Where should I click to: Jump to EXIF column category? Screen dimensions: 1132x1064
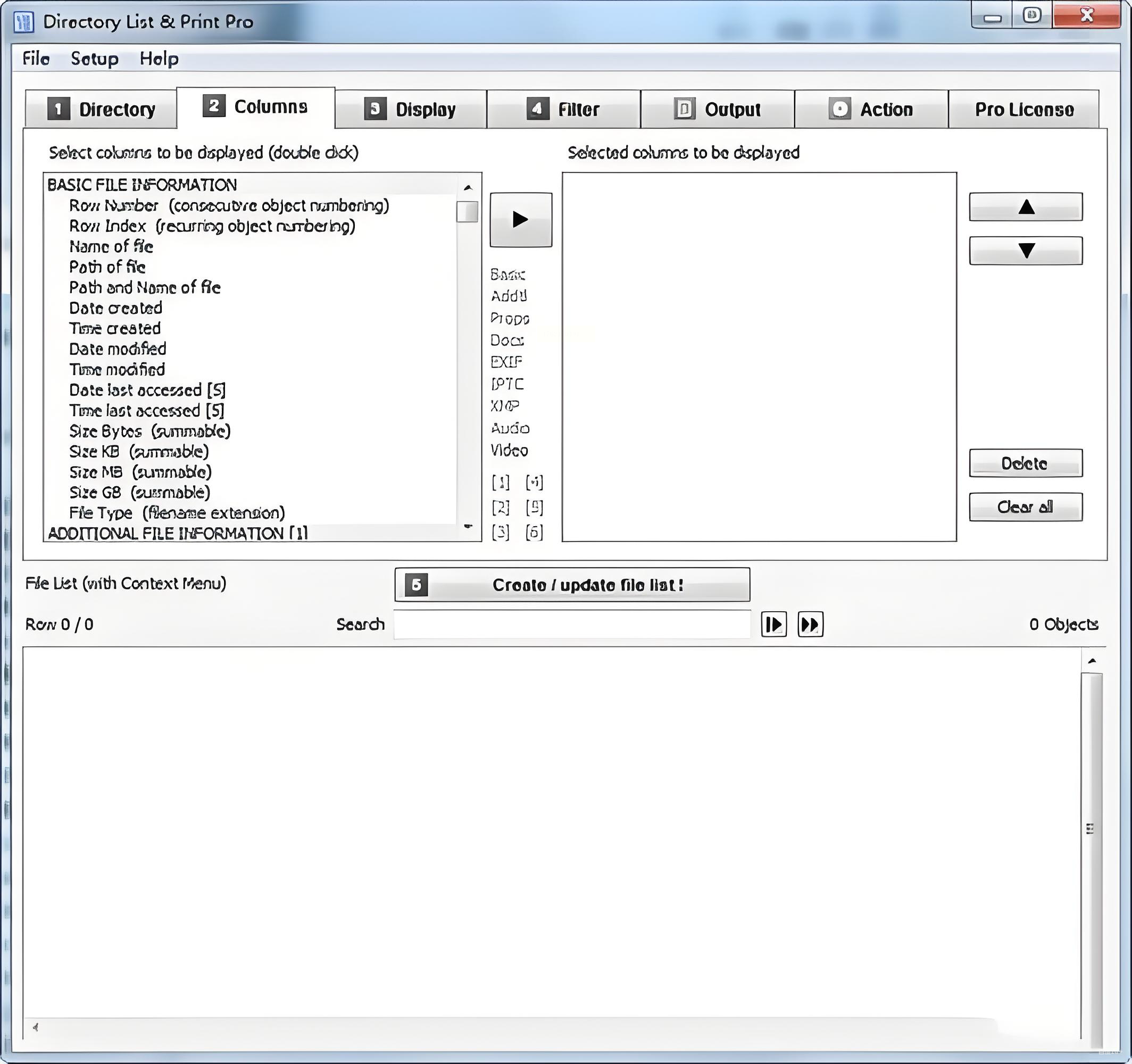click(x=506, y=362)
